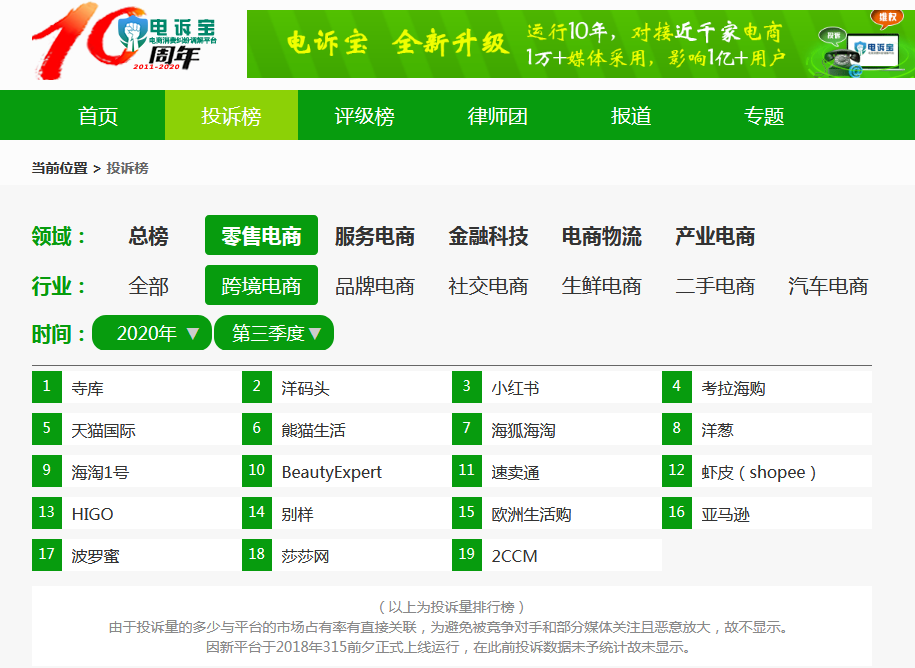The width and height of the screenshot is (915, 668).
Task: Click the 电诉宝 10周年 logo
Action: (125, 42)
